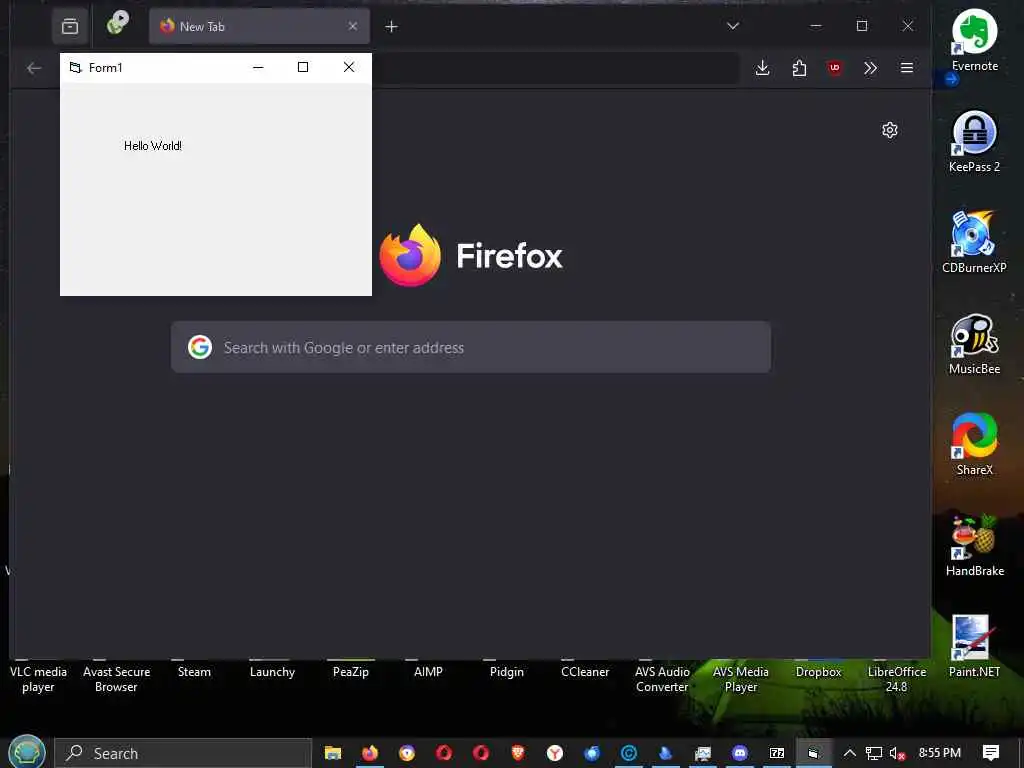Open a new Firefox tab with plus button
The height and width of the screenshot is (768, 1024).
391,26
